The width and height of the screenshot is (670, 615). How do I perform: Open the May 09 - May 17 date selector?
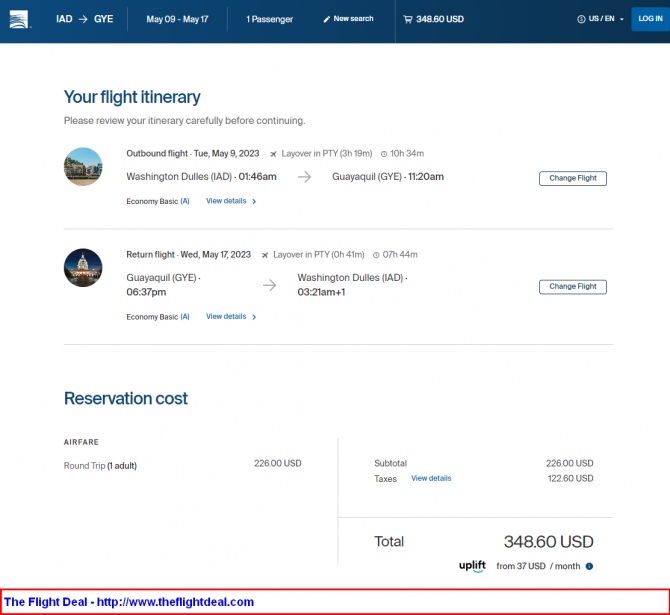click(177, 19)
